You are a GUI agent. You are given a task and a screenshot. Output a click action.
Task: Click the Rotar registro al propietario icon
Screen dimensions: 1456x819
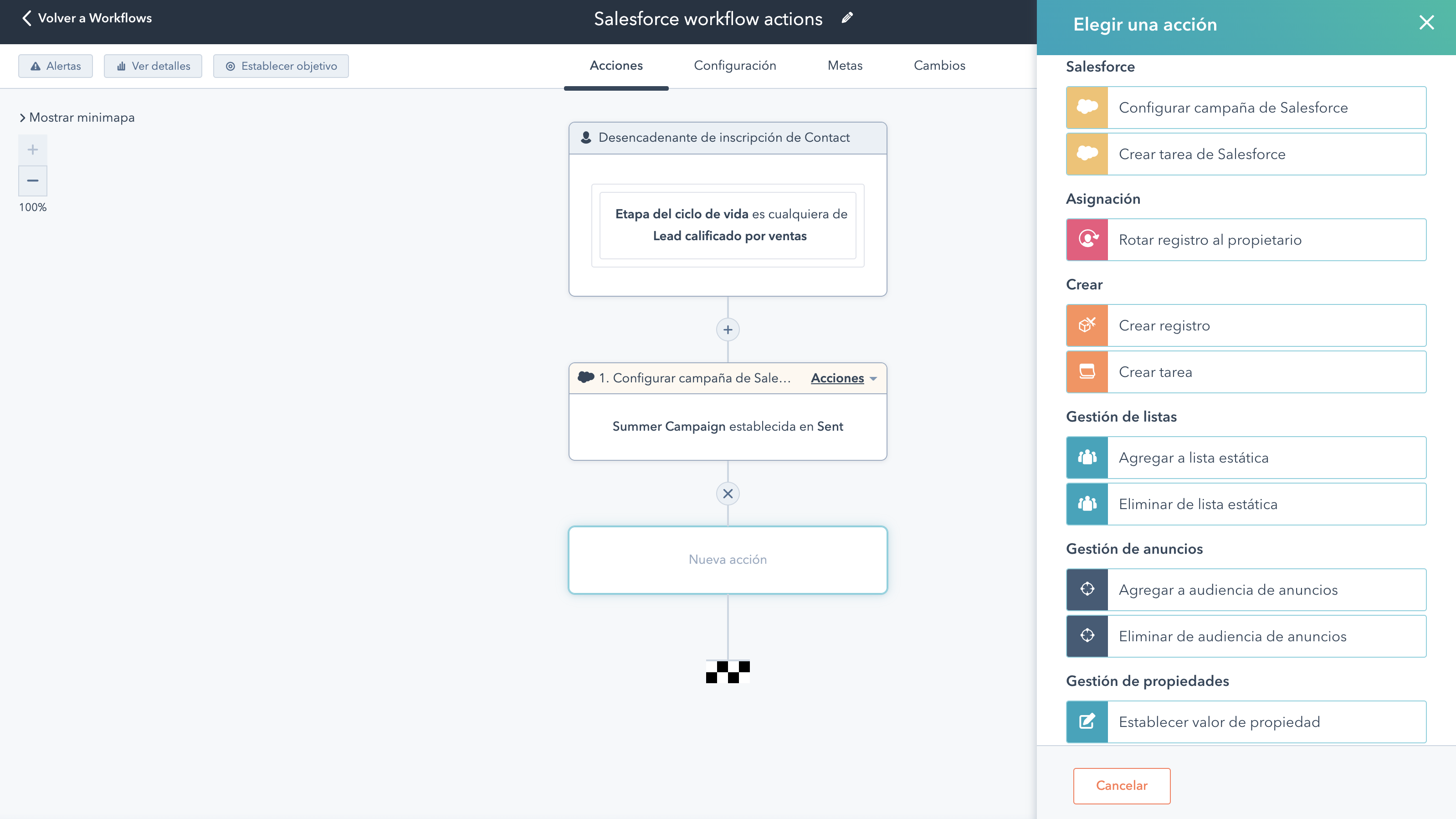click(1087, 240)
